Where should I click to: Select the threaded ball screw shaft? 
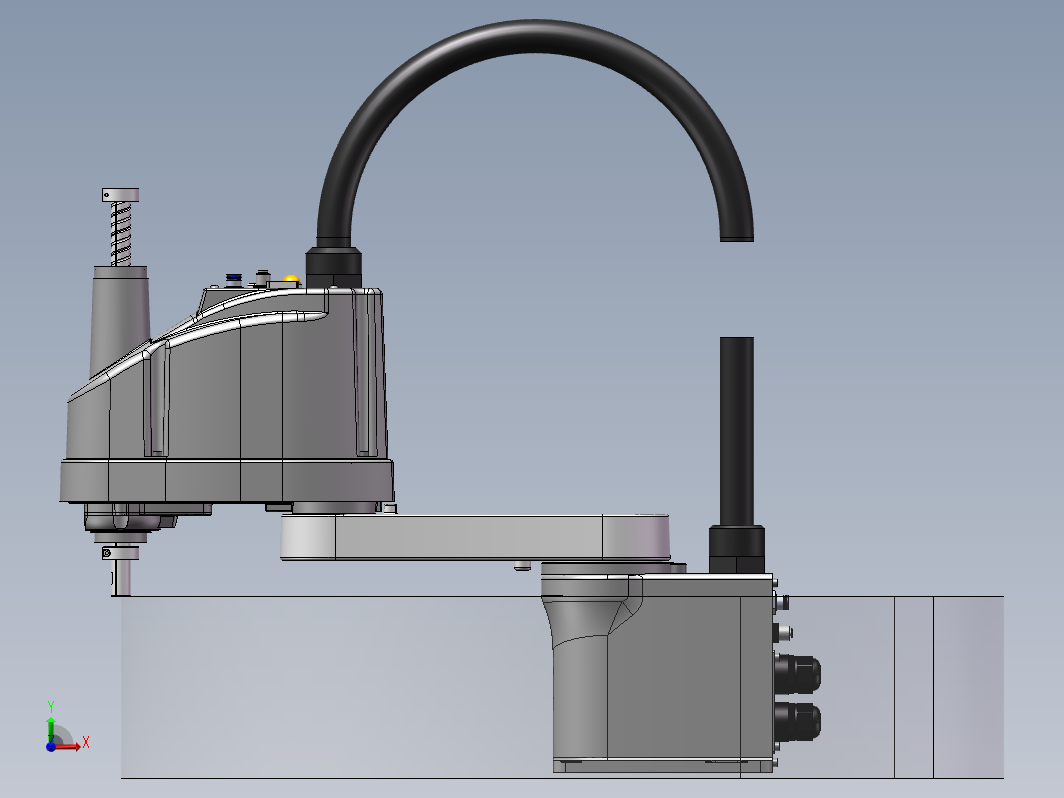tap(121, 233)
